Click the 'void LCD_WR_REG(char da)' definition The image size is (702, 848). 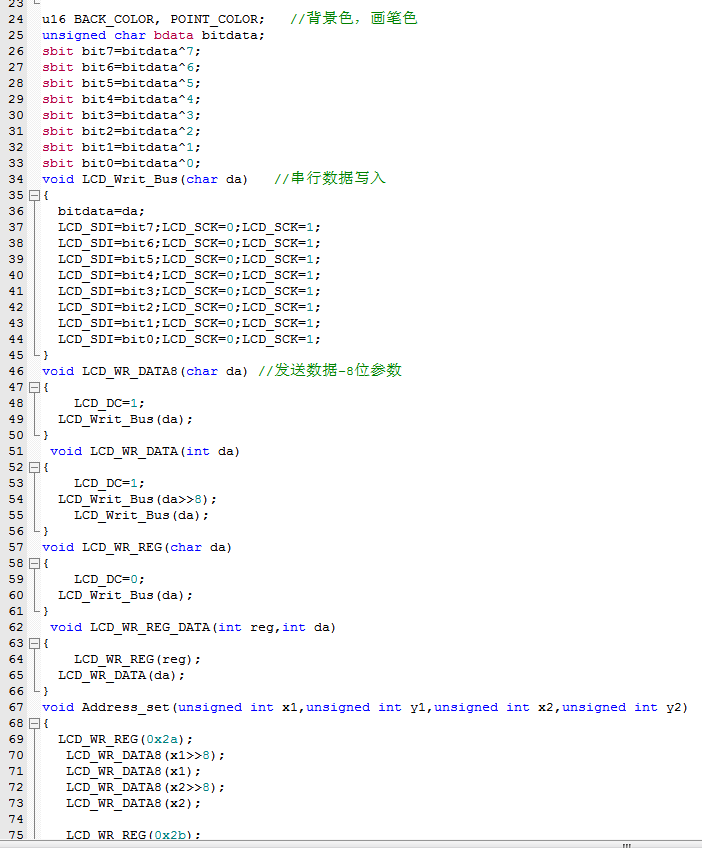coord(137,547)
